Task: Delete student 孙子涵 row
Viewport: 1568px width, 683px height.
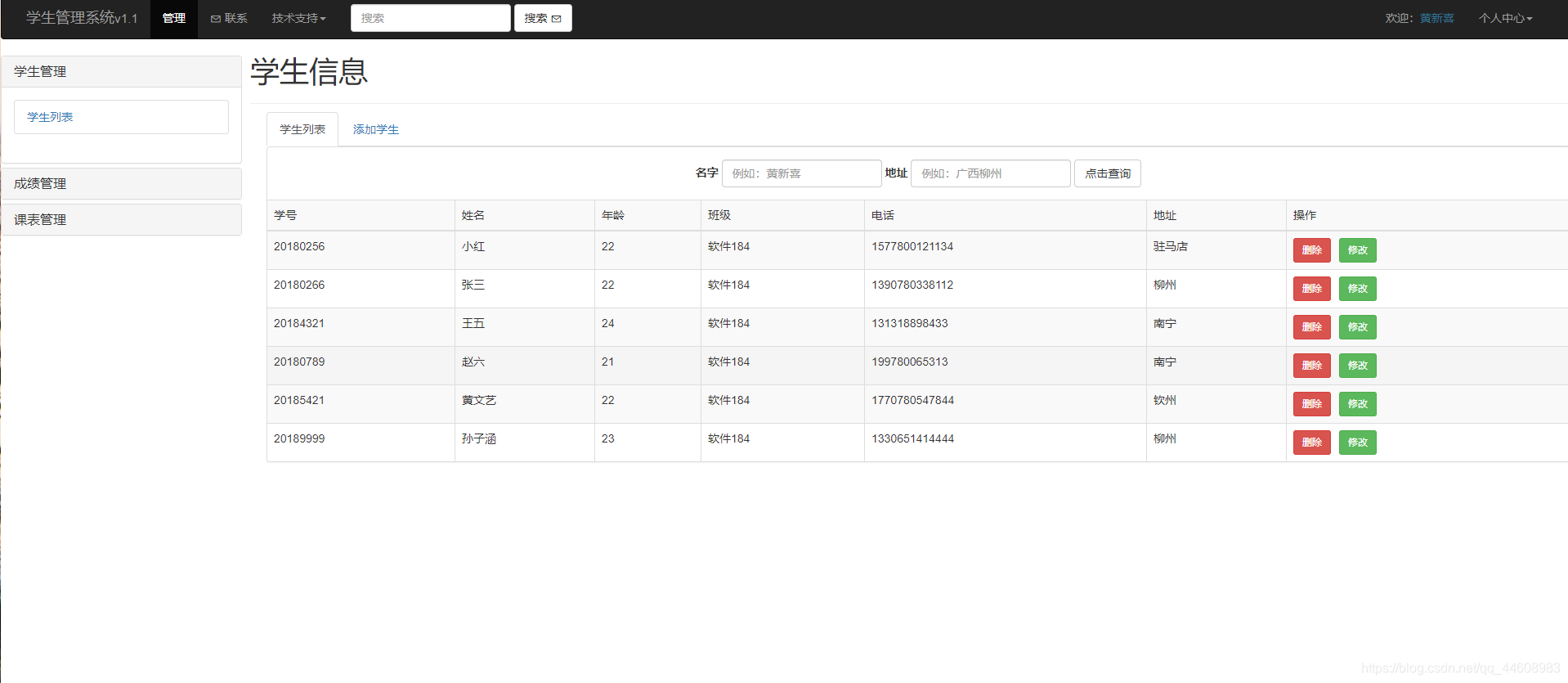Action: click(1312, 443)
